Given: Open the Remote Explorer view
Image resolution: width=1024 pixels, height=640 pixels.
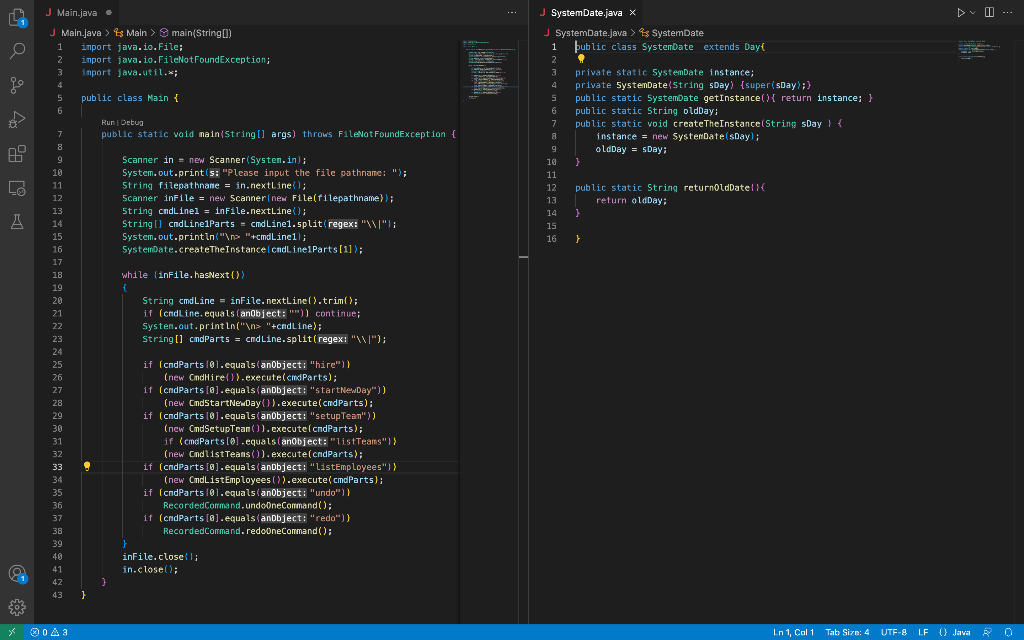Looking at the screenshot, I should pyautogui.click(x=17, y=189).
